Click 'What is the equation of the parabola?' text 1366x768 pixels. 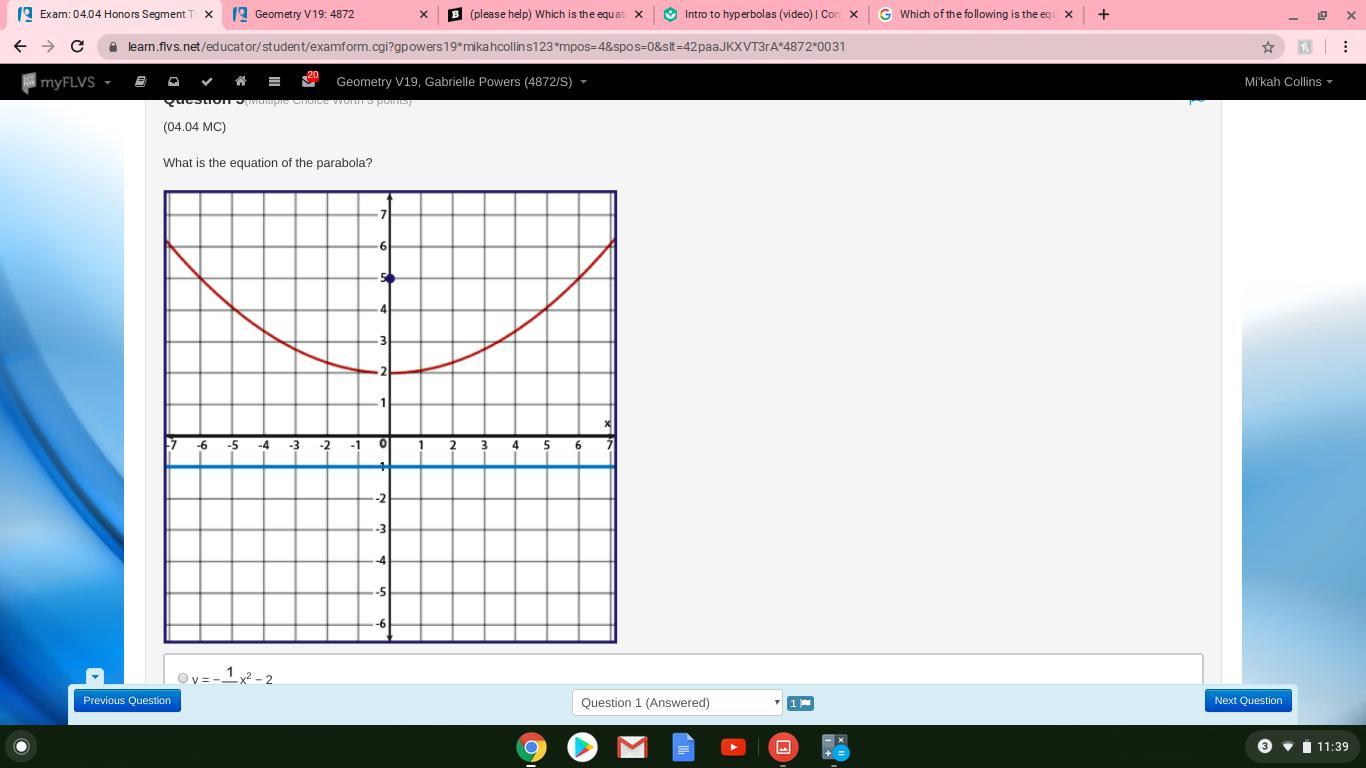point(268,163)
